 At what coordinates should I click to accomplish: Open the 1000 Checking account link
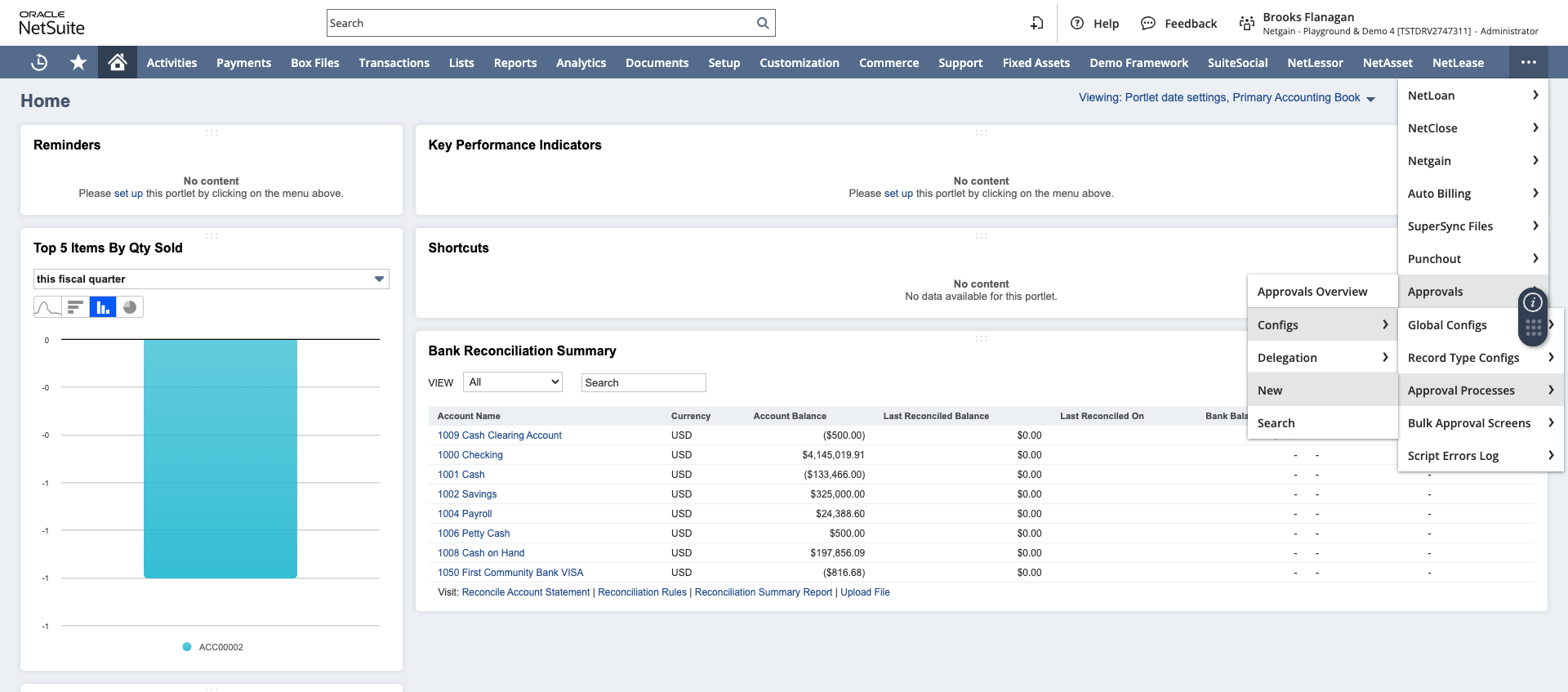(470, 455)
